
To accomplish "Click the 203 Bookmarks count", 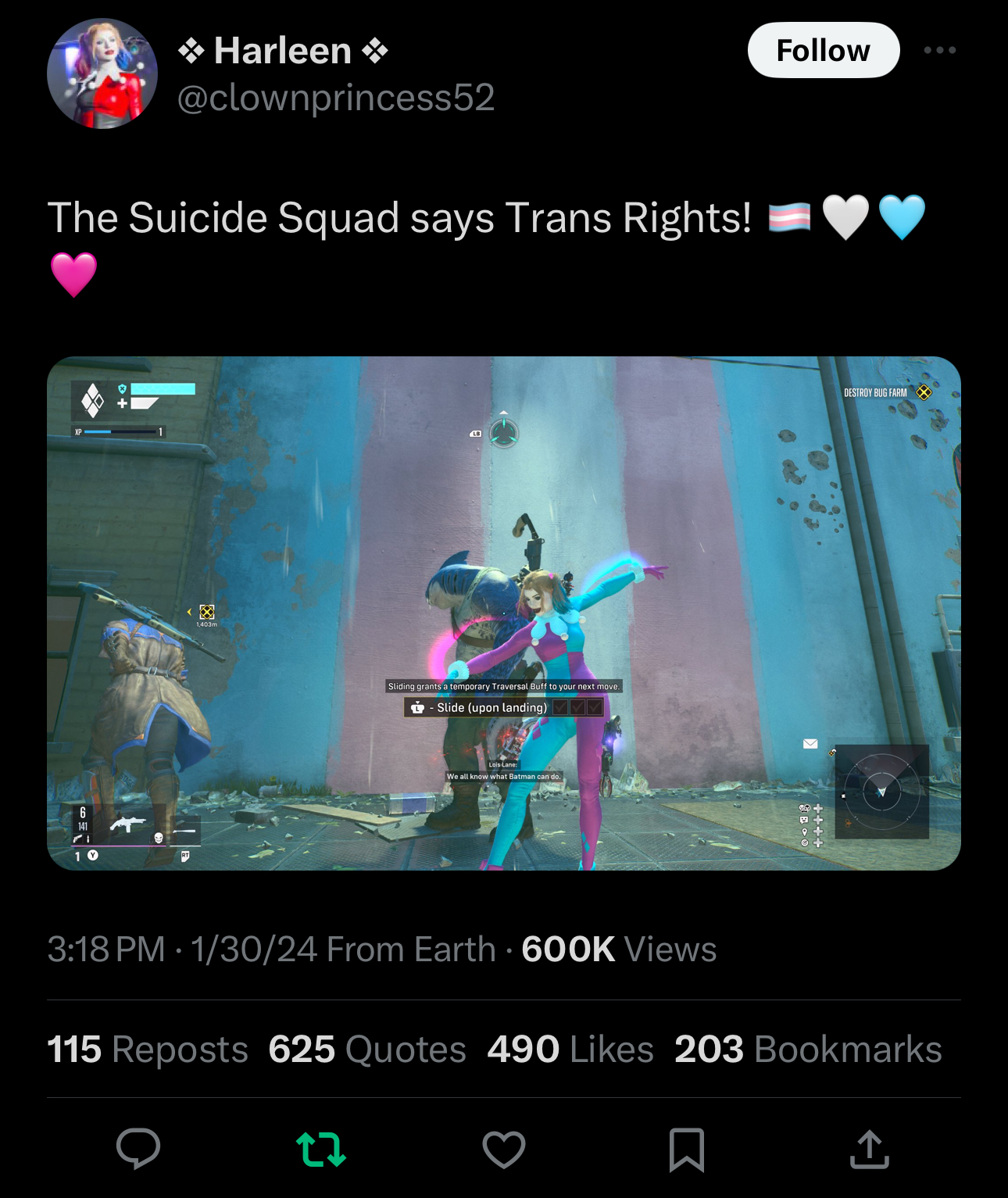I will click(808, 1049).
